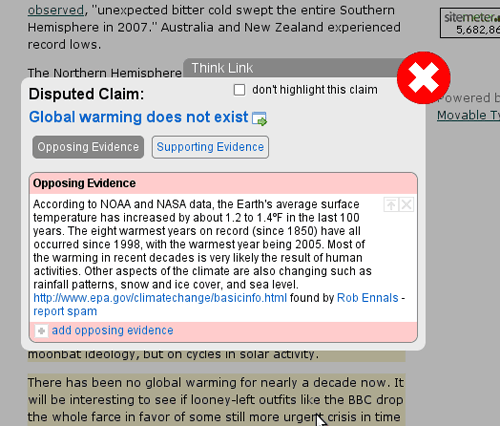Viewport: 500px width, 426px height.
Task: Click the move-up arrow icon on evidence
Action: [391, 205]
